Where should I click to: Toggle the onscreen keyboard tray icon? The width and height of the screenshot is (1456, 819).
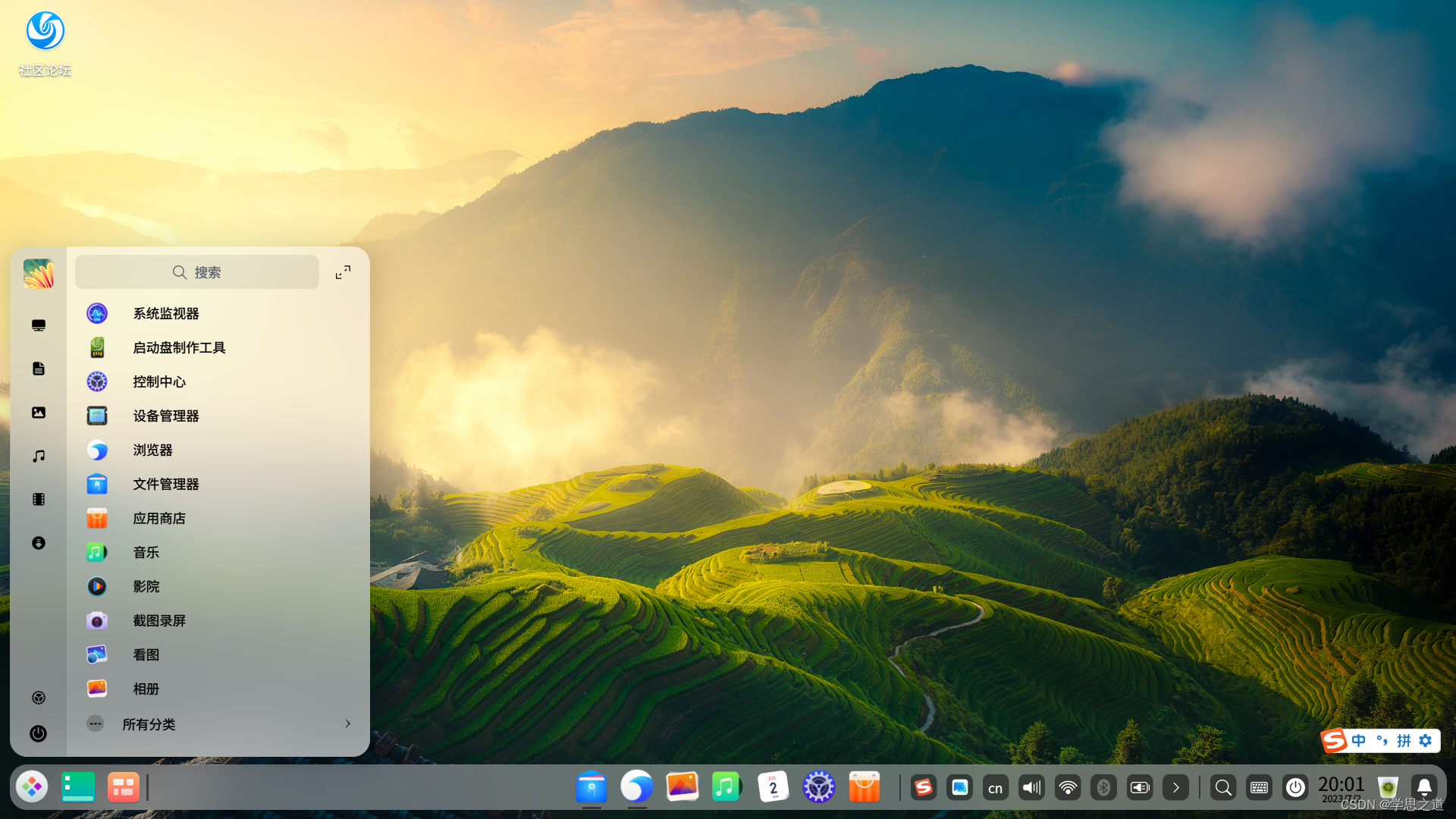click(1259, 788)
